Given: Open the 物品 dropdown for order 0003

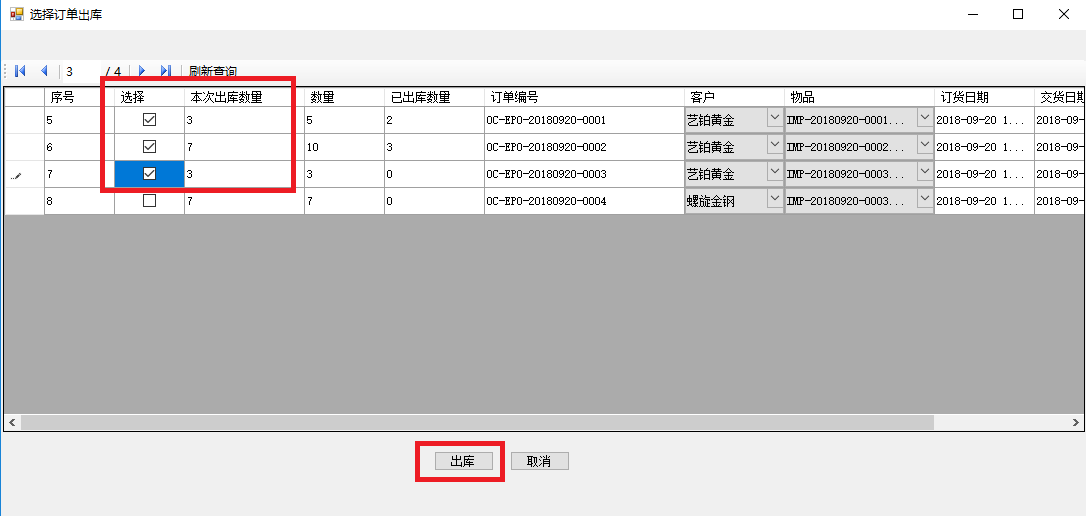Looking at the screenshot, I should [925, 172].
